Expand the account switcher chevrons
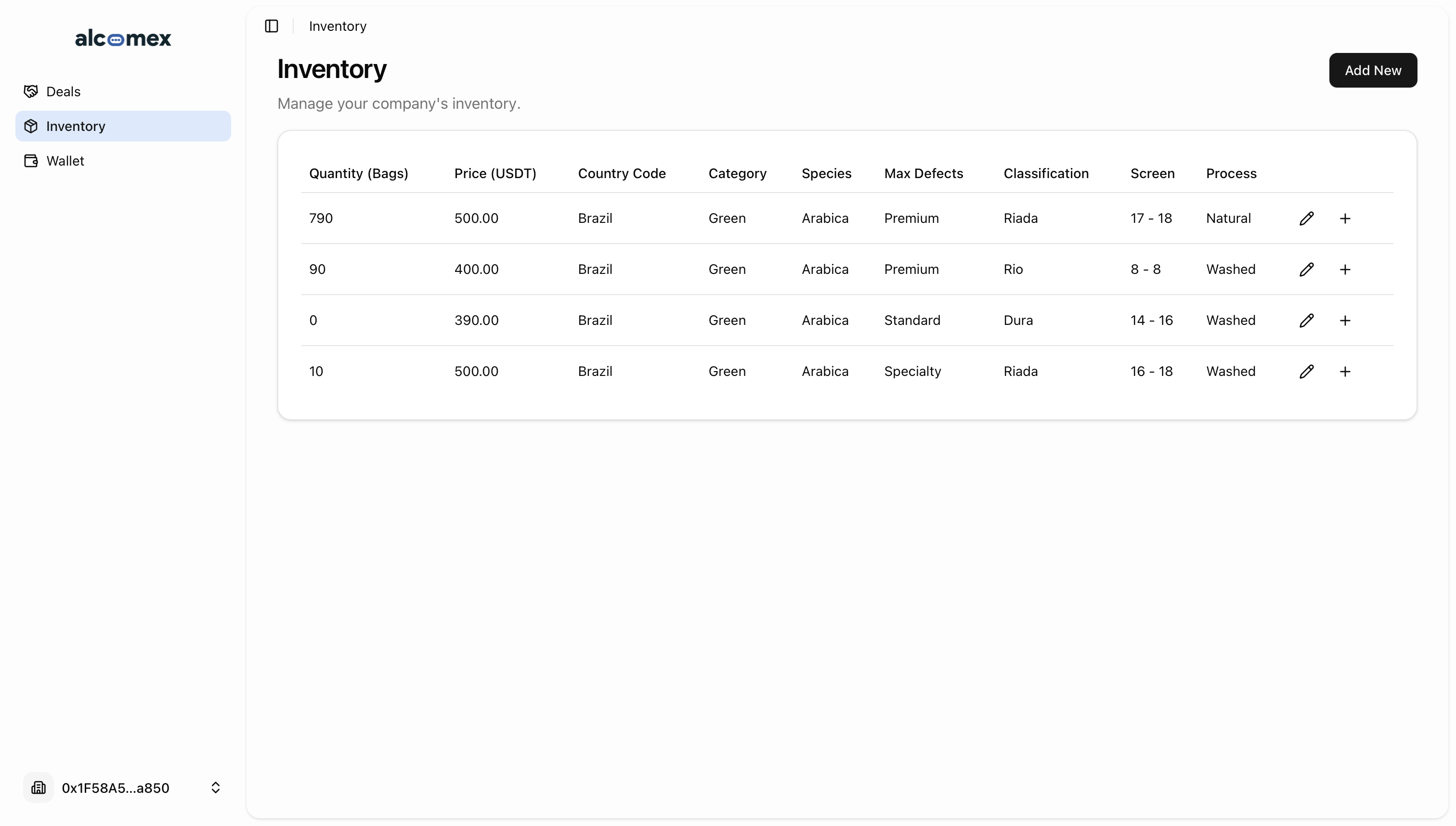 (216, 787)
